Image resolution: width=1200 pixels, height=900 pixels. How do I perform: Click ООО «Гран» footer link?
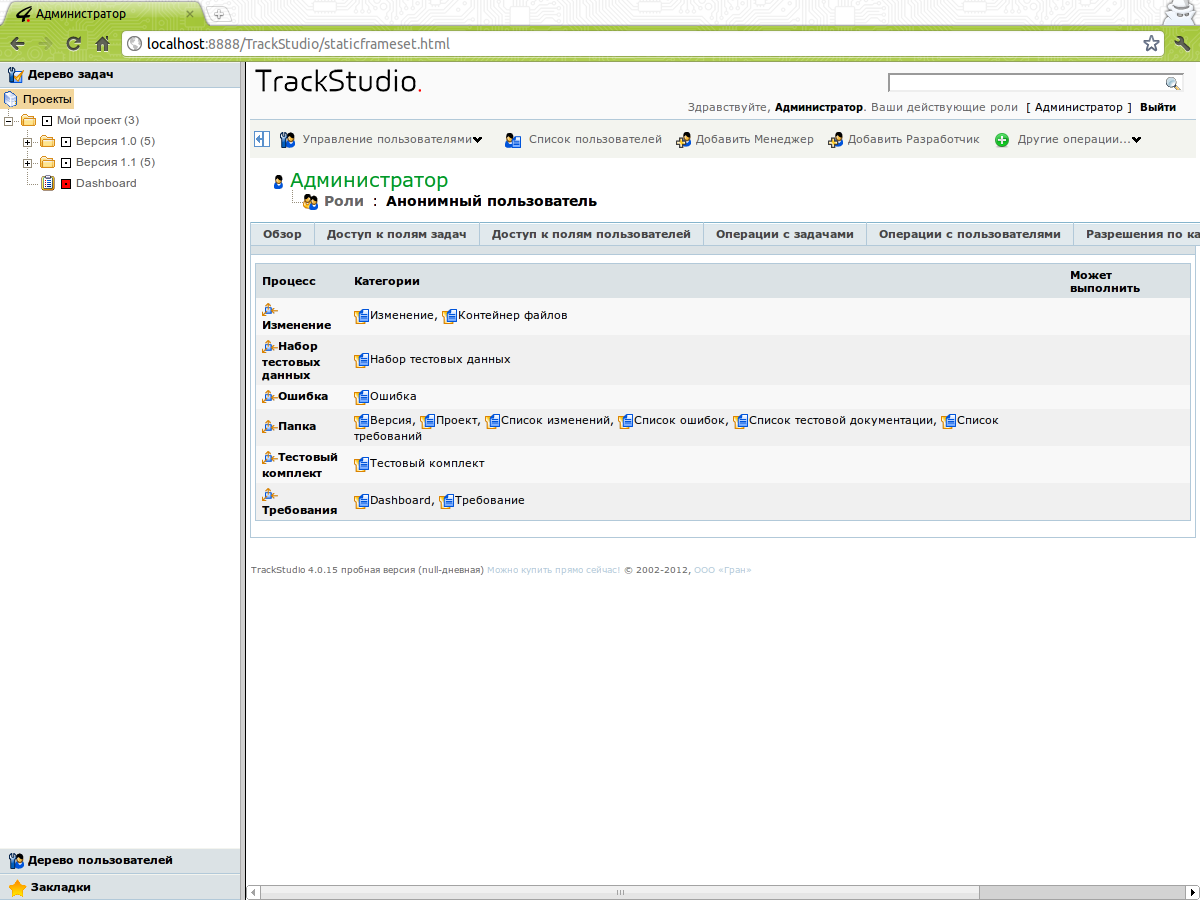point(722,570)
